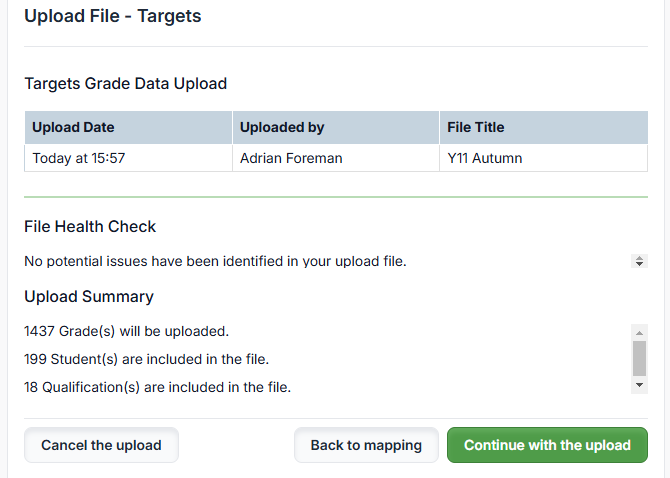Click the Uploaded by column header
This screenshot has height=478, width=670.
tap(336, 127)
